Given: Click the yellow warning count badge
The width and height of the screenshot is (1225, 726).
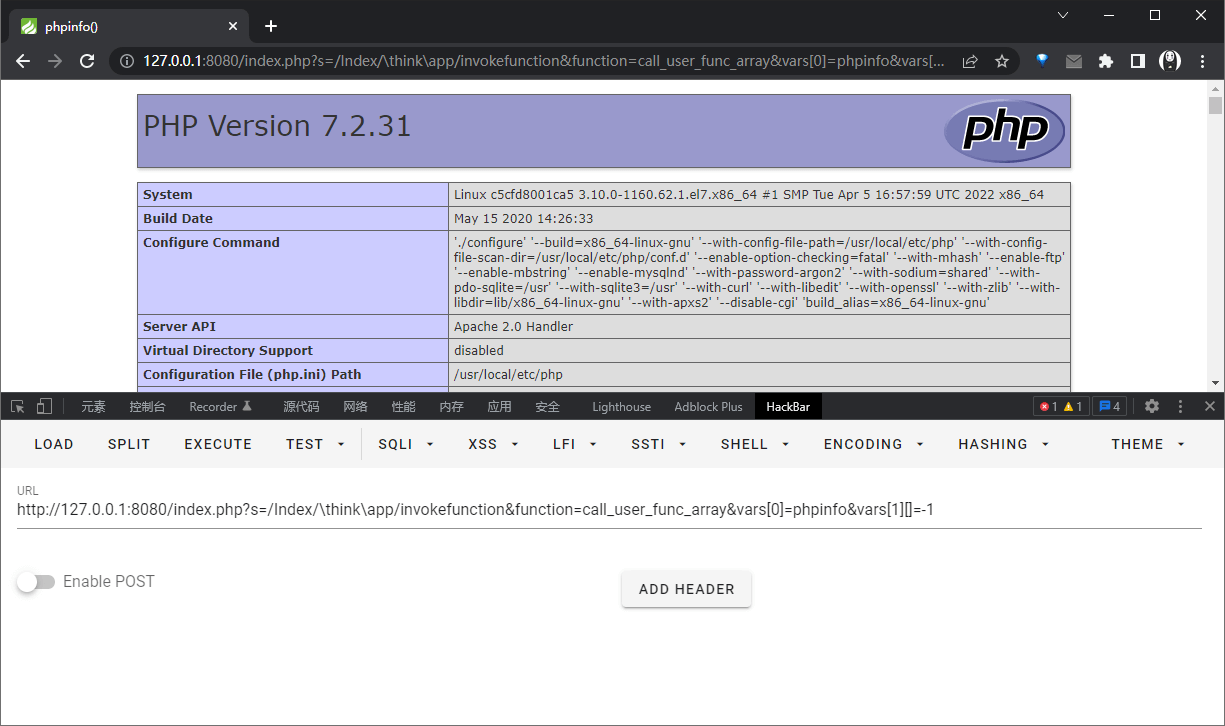Looking at the screenshot, I should (1073, 407).
